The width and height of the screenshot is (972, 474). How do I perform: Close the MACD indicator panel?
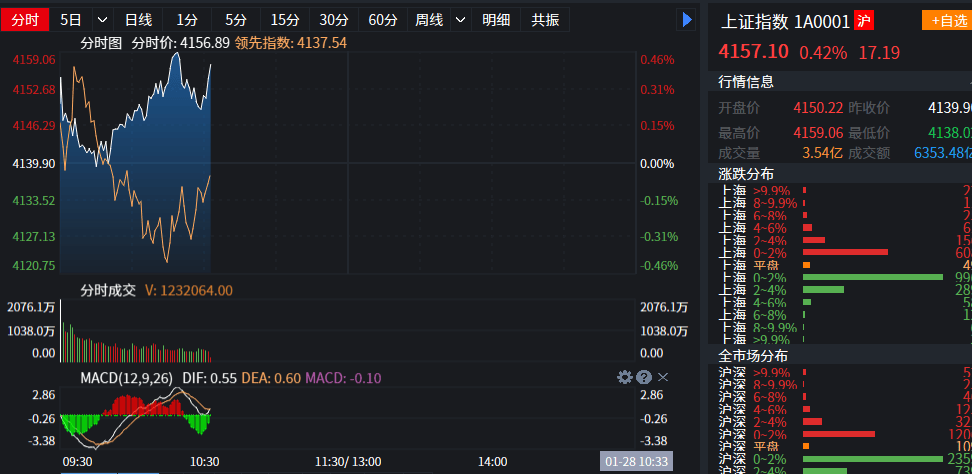(663, 377)
